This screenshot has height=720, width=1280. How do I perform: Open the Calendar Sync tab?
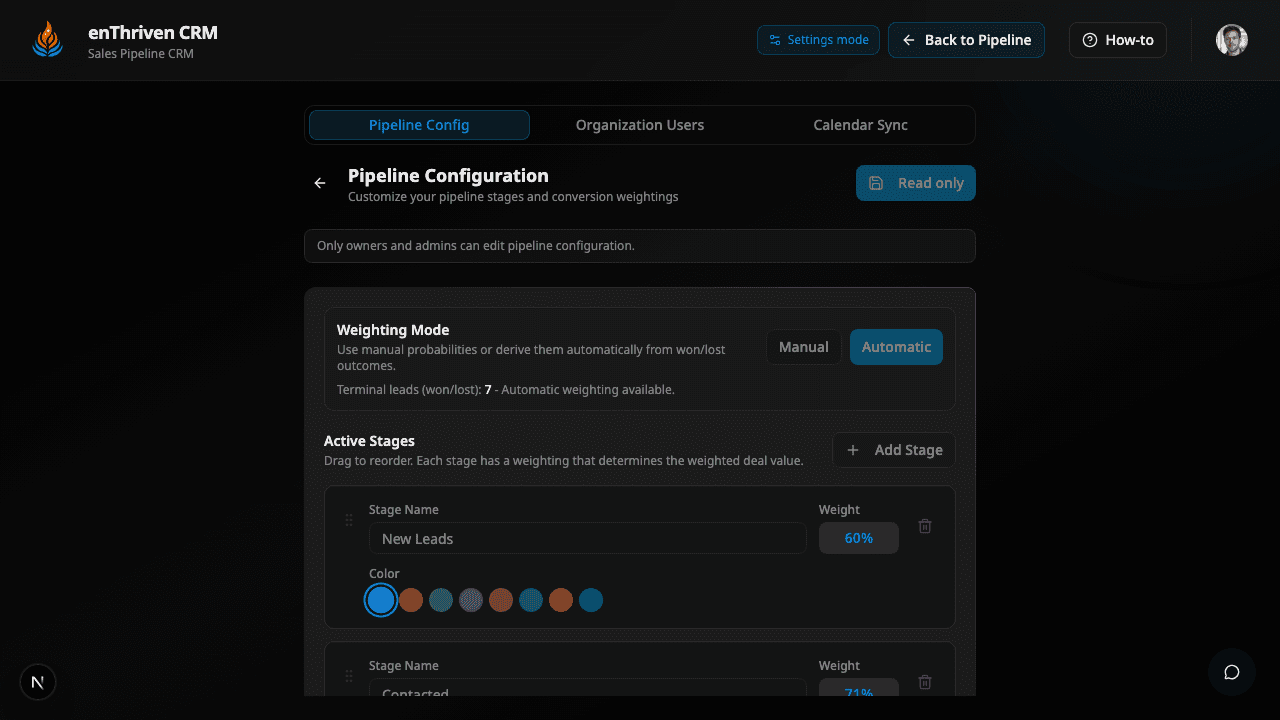(860, 125)
